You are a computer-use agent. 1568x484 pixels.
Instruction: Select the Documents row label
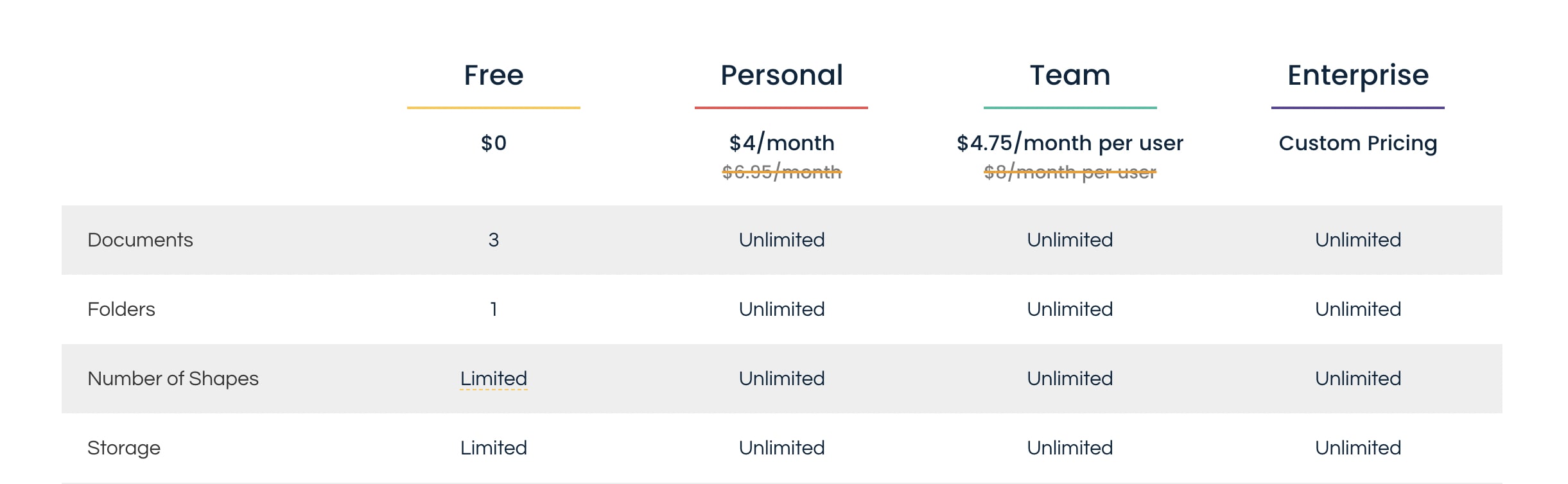140,239
